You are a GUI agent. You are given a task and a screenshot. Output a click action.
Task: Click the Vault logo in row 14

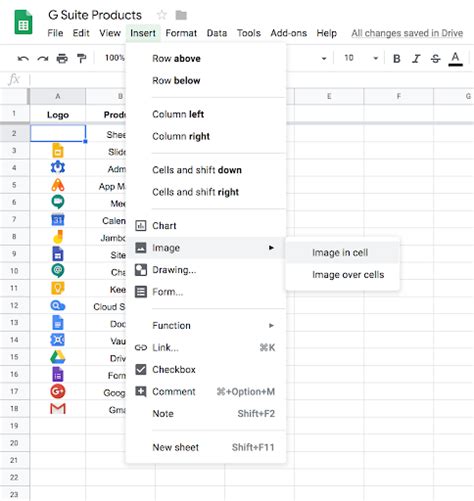coord(58,340)
